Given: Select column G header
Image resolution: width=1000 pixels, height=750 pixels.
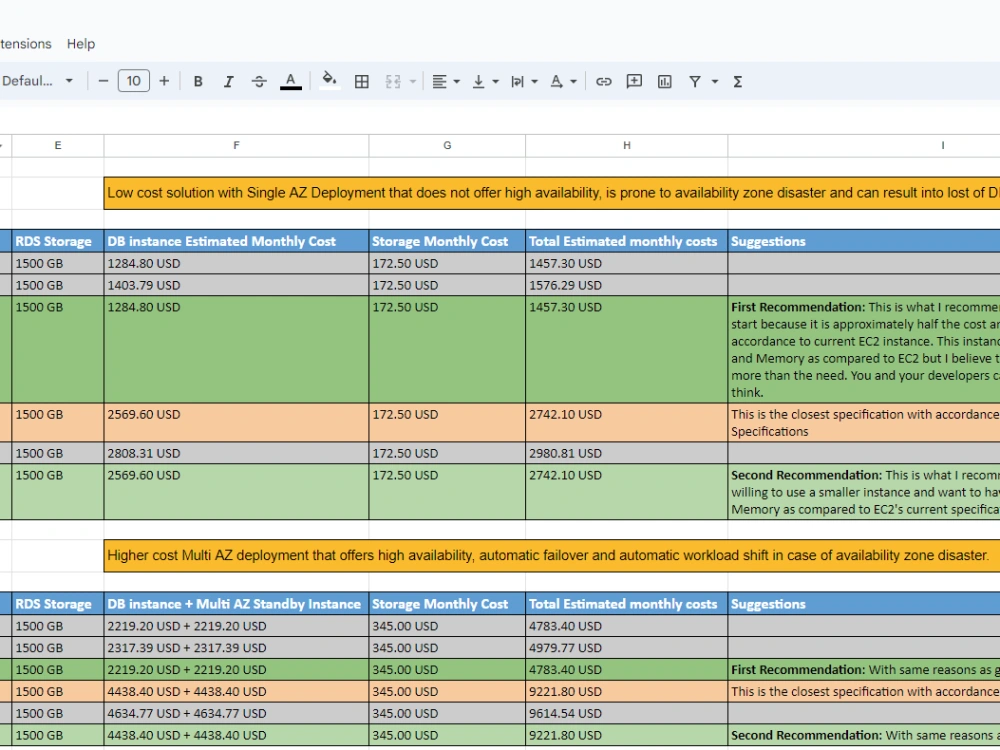Looking at the screenshot, I should pos(447,145).
